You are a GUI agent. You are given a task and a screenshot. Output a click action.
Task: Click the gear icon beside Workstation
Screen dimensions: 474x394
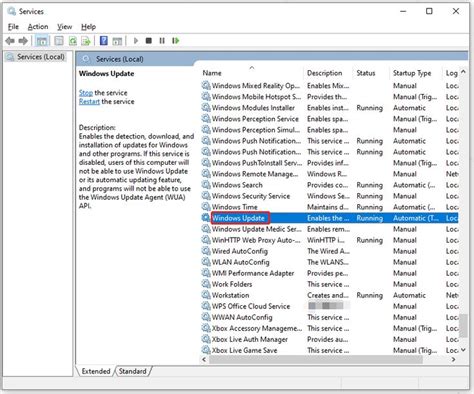pyautogui.click(x=206, y=295)
